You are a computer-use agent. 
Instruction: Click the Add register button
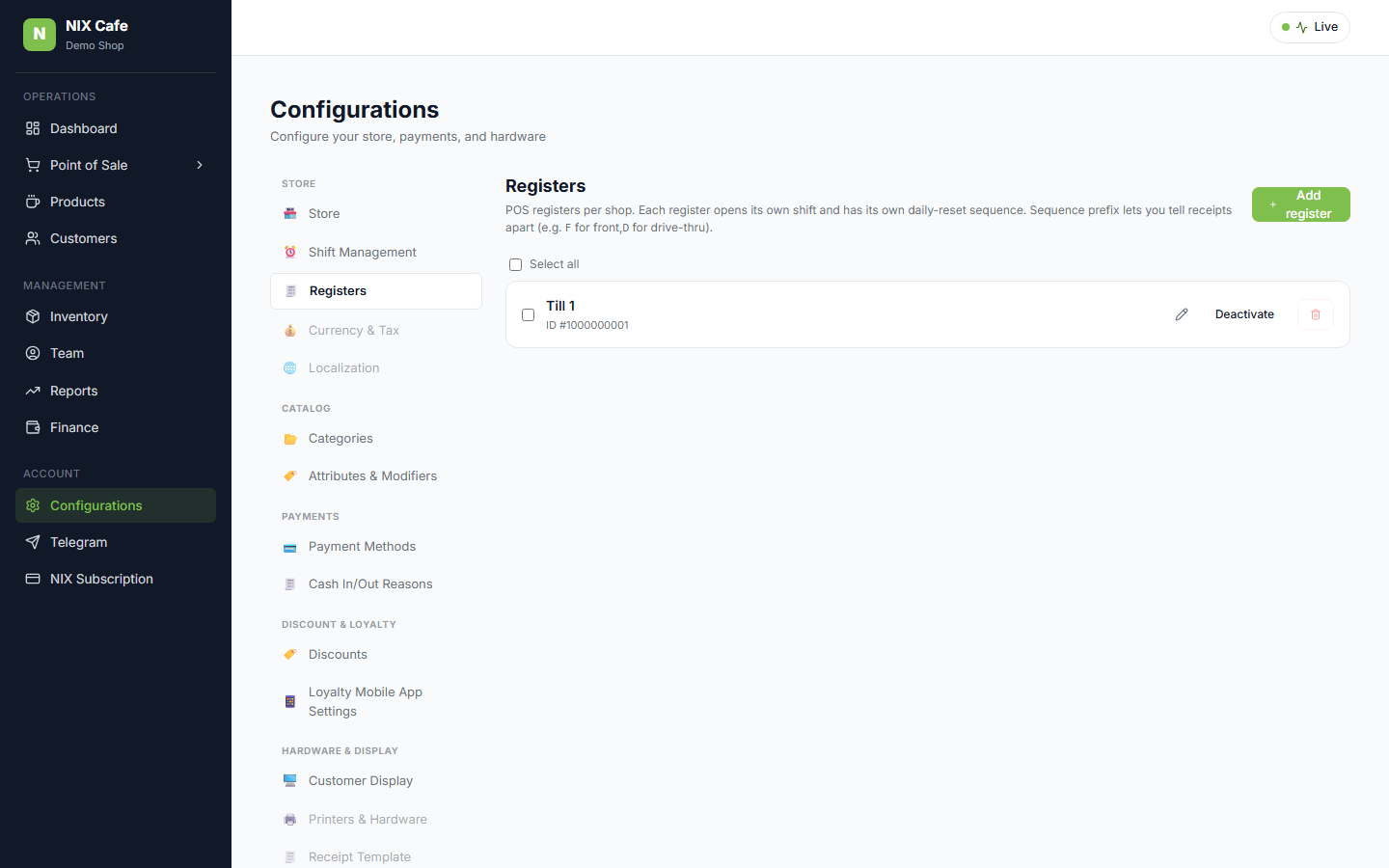click(x=1300, y=204)
